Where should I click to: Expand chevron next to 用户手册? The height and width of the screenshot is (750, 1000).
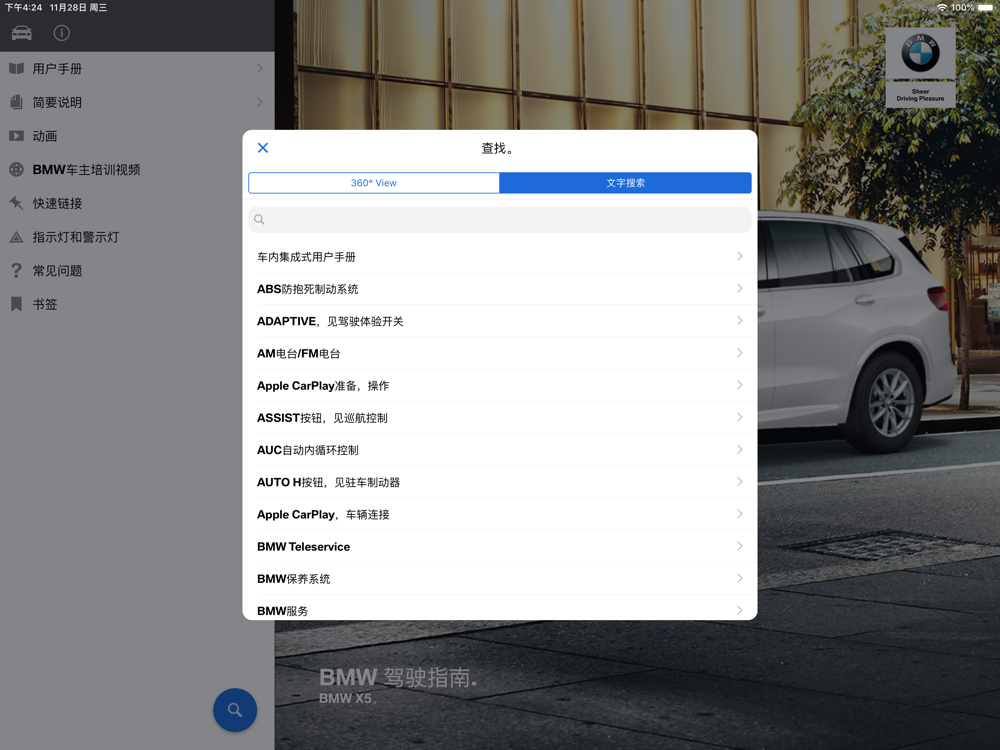(x=260, y=68)
